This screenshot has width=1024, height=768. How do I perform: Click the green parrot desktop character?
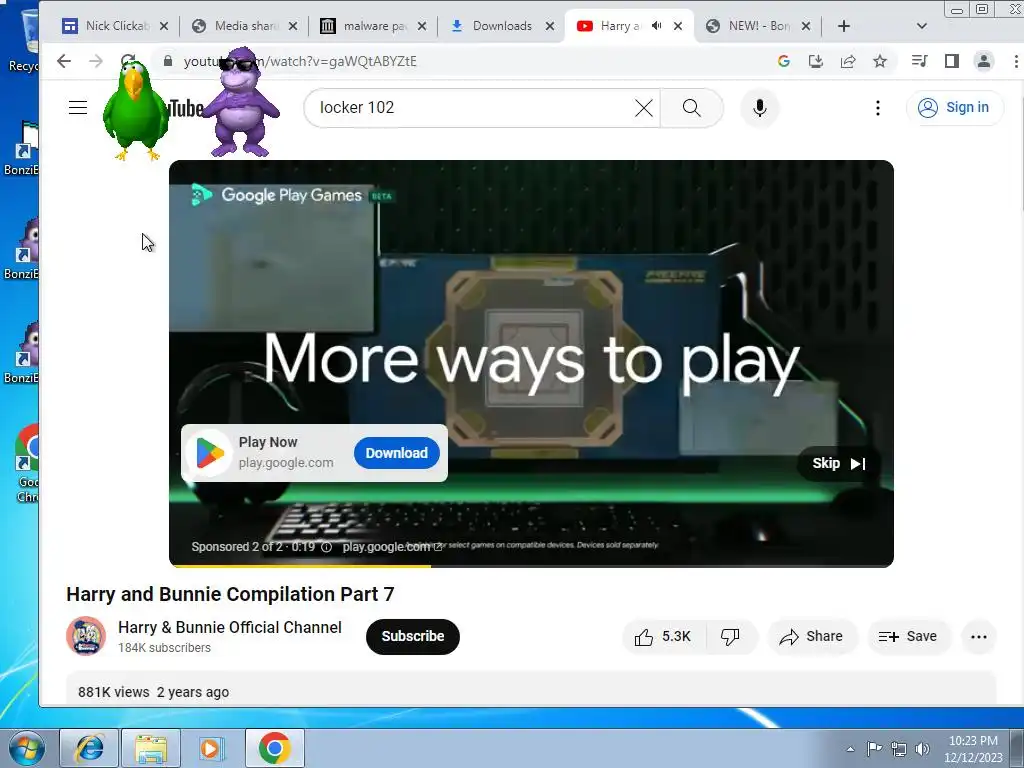pyautogui.click(x=135, y=110)
